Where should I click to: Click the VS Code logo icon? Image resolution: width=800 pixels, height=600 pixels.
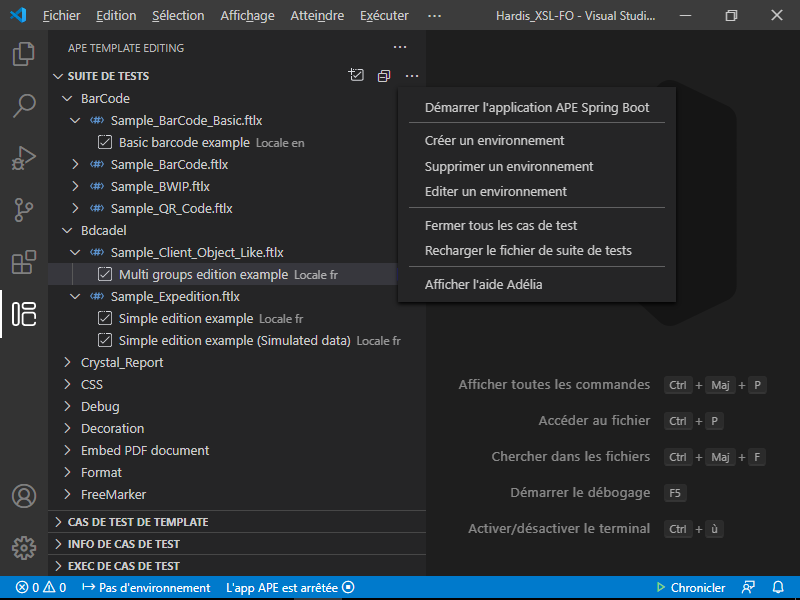(x=18, y=15)
